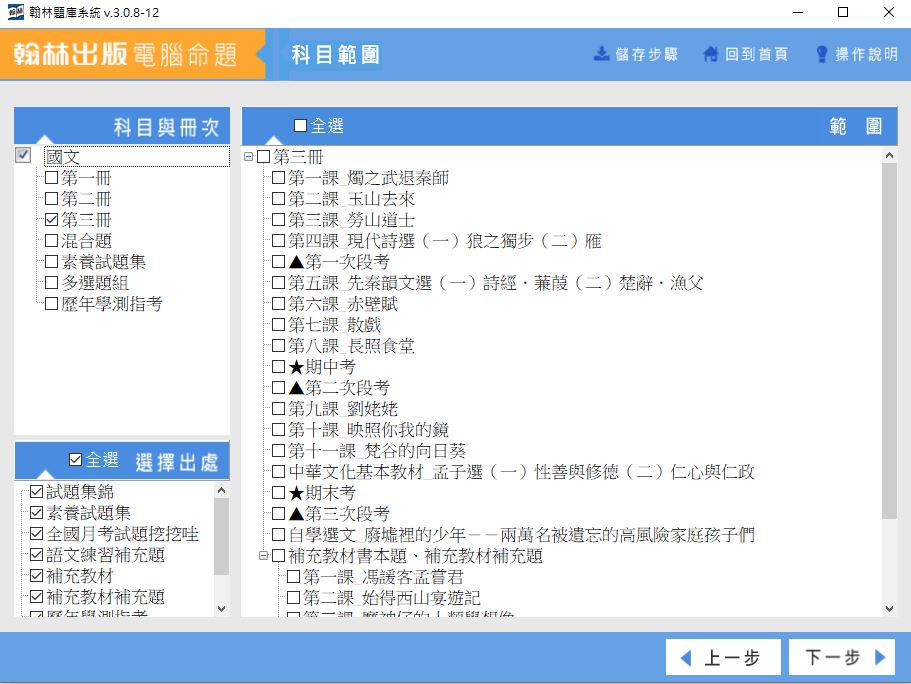
Task: Check 第三冊 root checkbox in range tree
Action: click(263, 156)
